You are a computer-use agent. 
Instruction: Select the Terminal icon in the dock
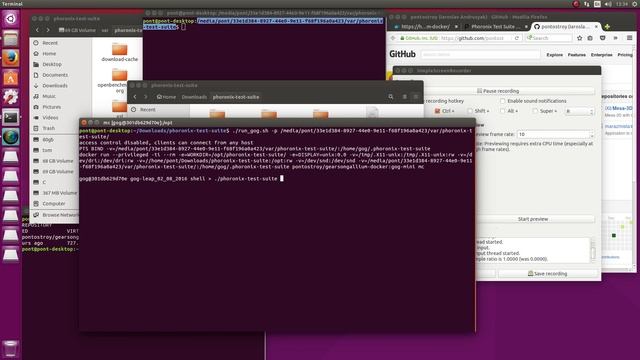(x=11, y=118)
